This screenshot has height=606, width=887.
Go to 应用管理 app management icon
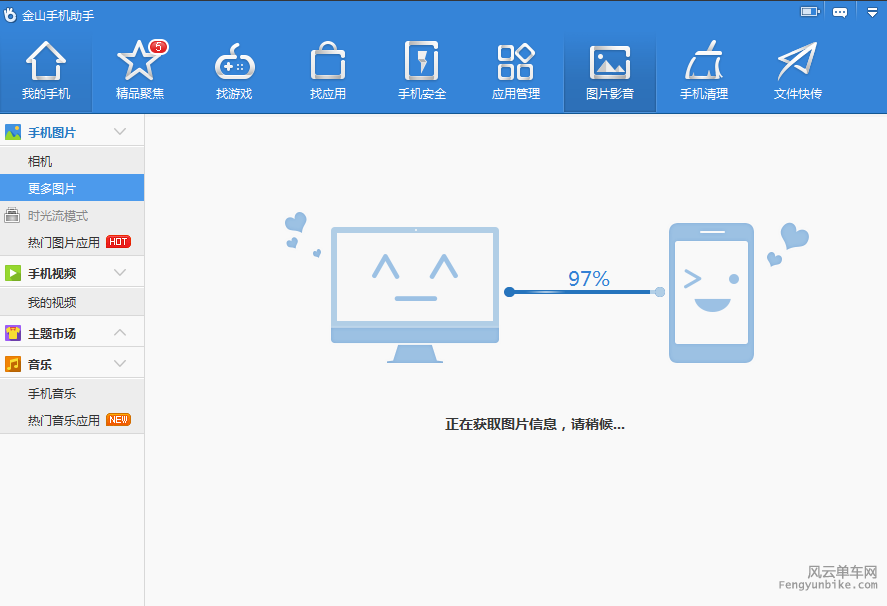coord(516,63)
